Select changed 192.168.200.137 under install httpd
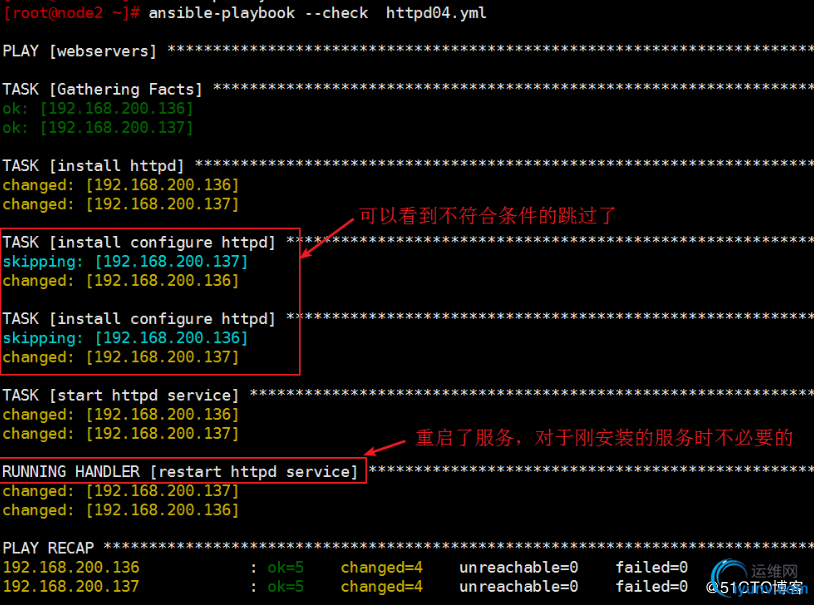 (121, 205)
